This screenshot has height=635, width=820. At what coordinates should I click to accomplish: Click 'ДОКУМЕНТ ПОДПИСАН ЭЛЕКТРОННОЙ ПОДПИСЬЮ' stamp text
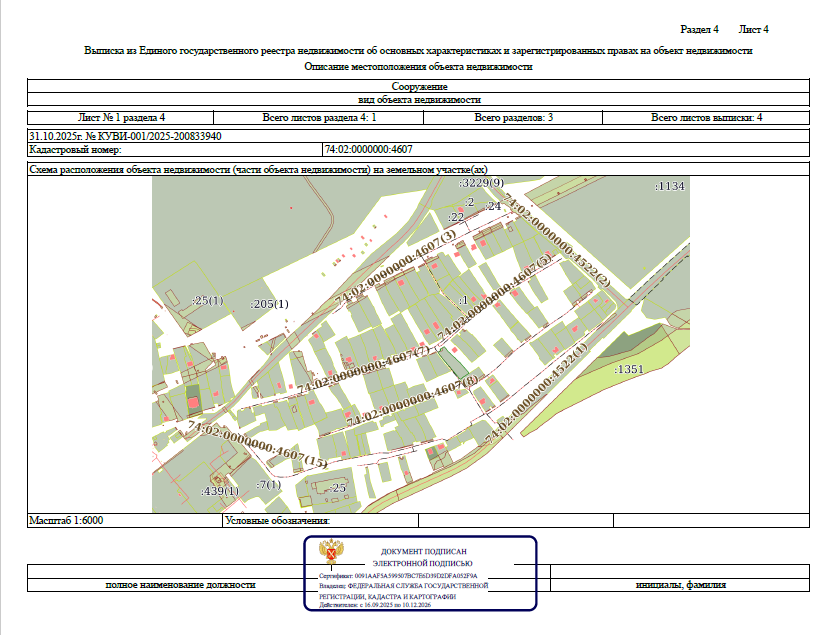[x=423, y=557]
